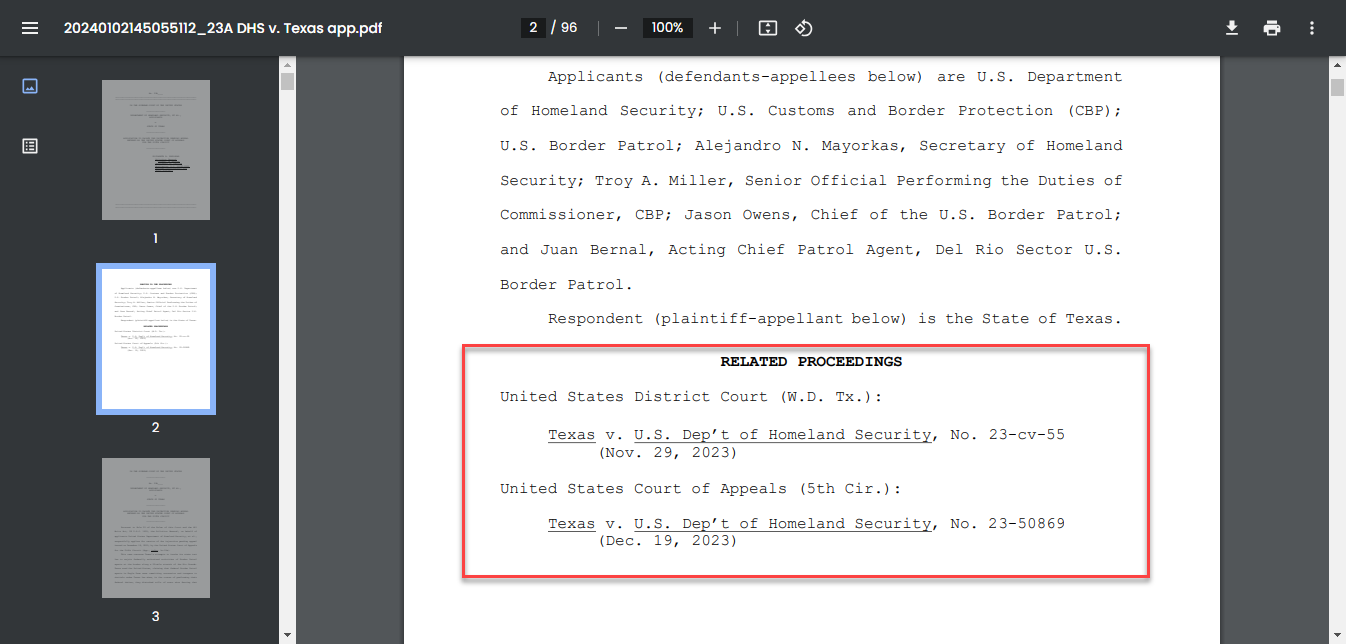Click 'United States Court of Appeals (5th Cir.):' line
Screen dimensions: 1346x644
point(701,489)
